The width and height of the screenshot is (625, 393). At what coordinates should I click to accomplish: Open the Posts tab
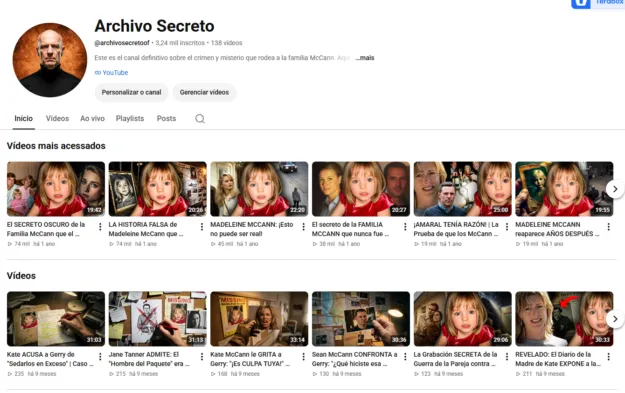(166, 118)
